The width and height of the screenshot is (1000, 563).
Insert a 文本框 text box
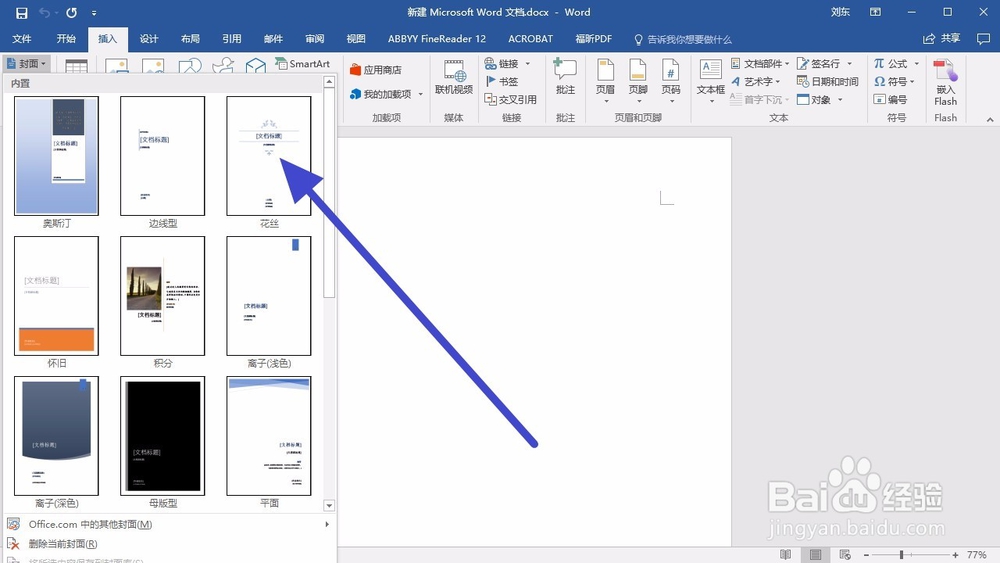click(710, 81)
